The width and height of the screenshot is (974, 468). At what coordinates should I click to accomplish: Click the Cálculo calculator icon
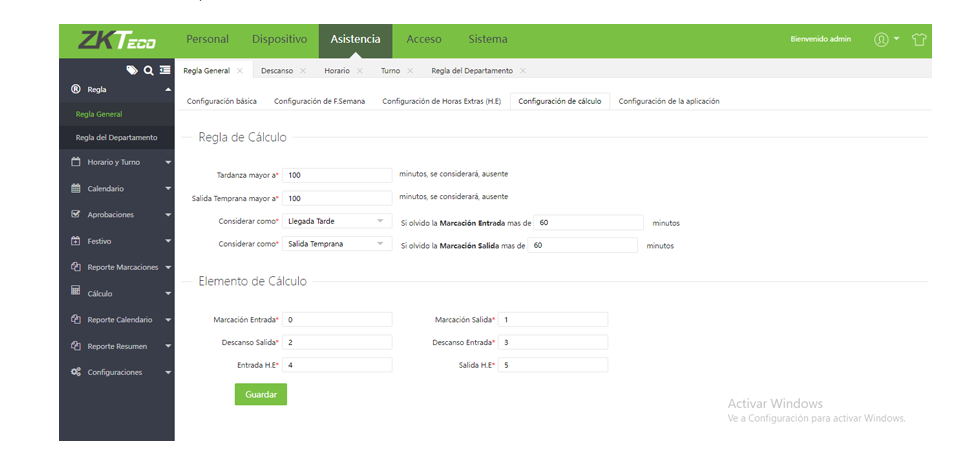coord(76,292)
